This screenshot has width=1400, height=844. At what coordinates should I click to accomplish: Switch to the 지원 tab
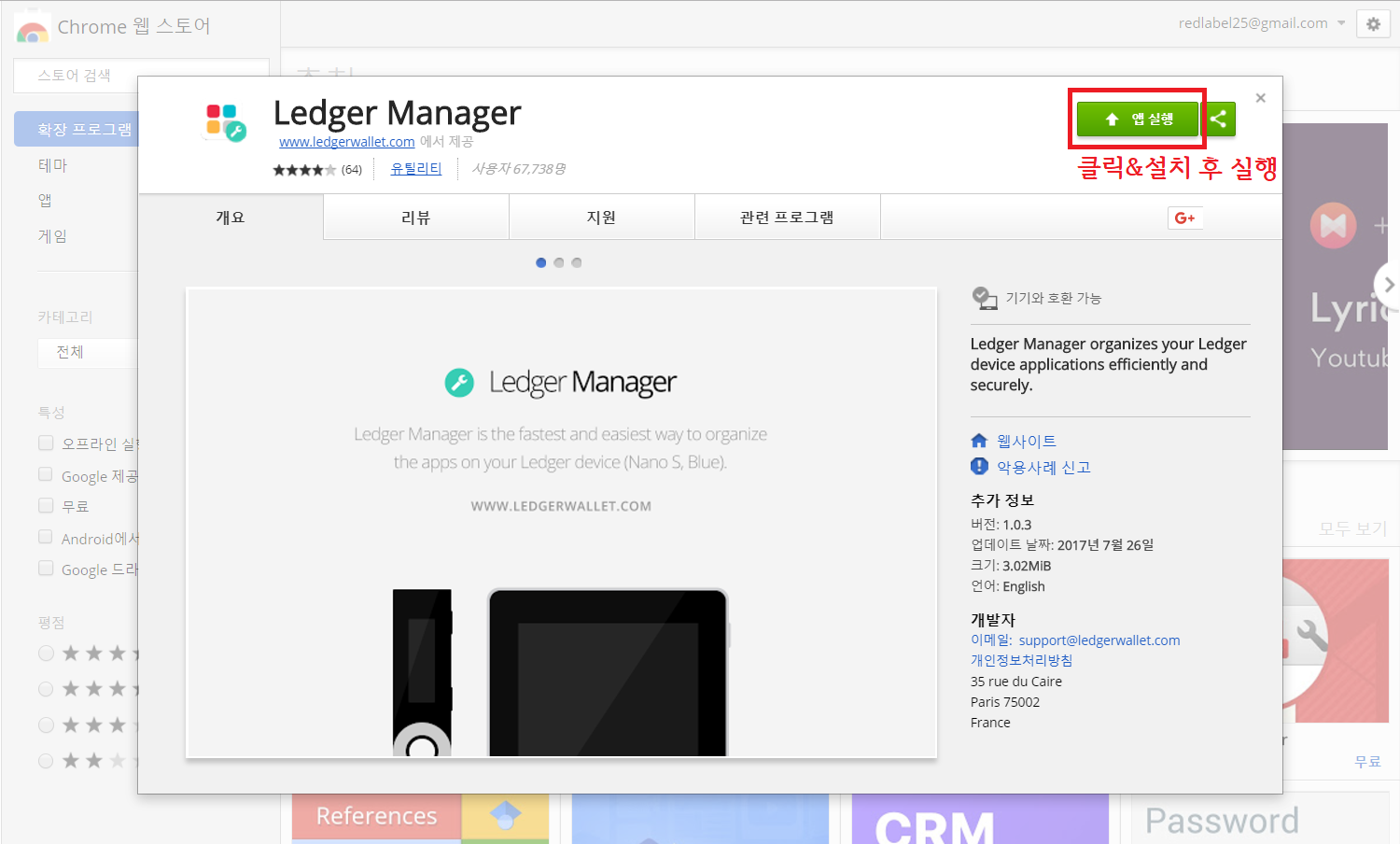pyautogui.click(x=602, y=218)
